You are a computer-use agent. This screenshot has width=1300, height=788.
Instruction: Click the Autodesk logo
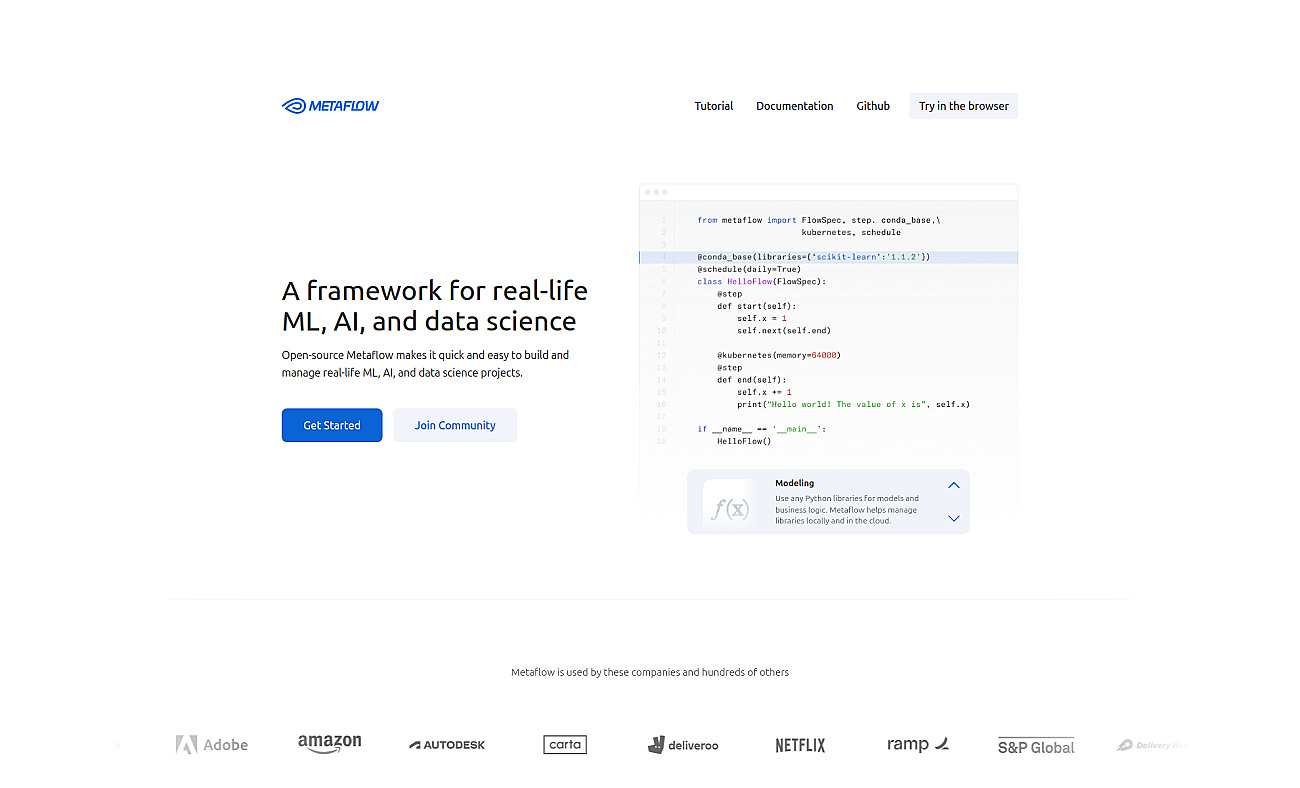tap(447, 745)
